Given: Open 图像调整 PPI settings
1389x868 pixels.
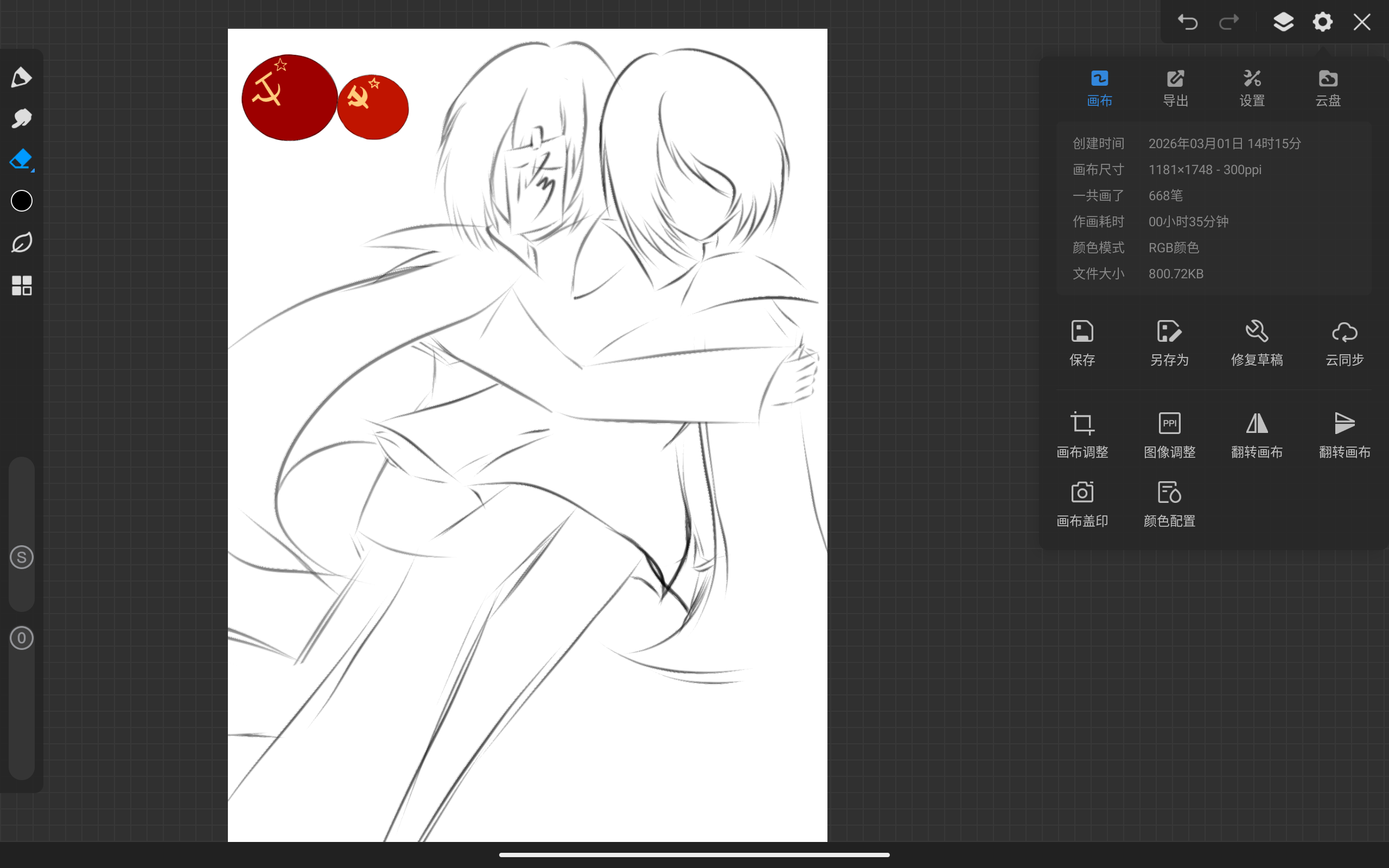Looking at the screenshot, I should tap(1169, 435).
